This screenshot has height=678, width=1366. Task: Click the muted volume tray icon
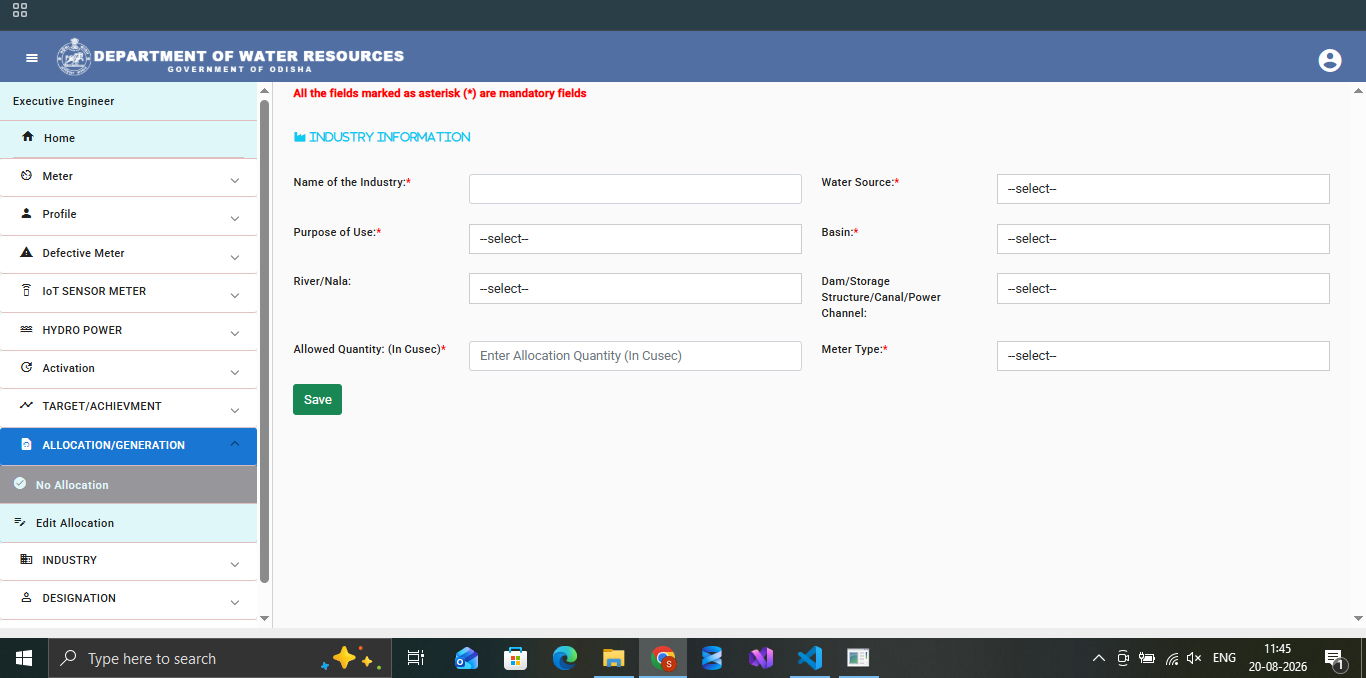pos(1194,658)
